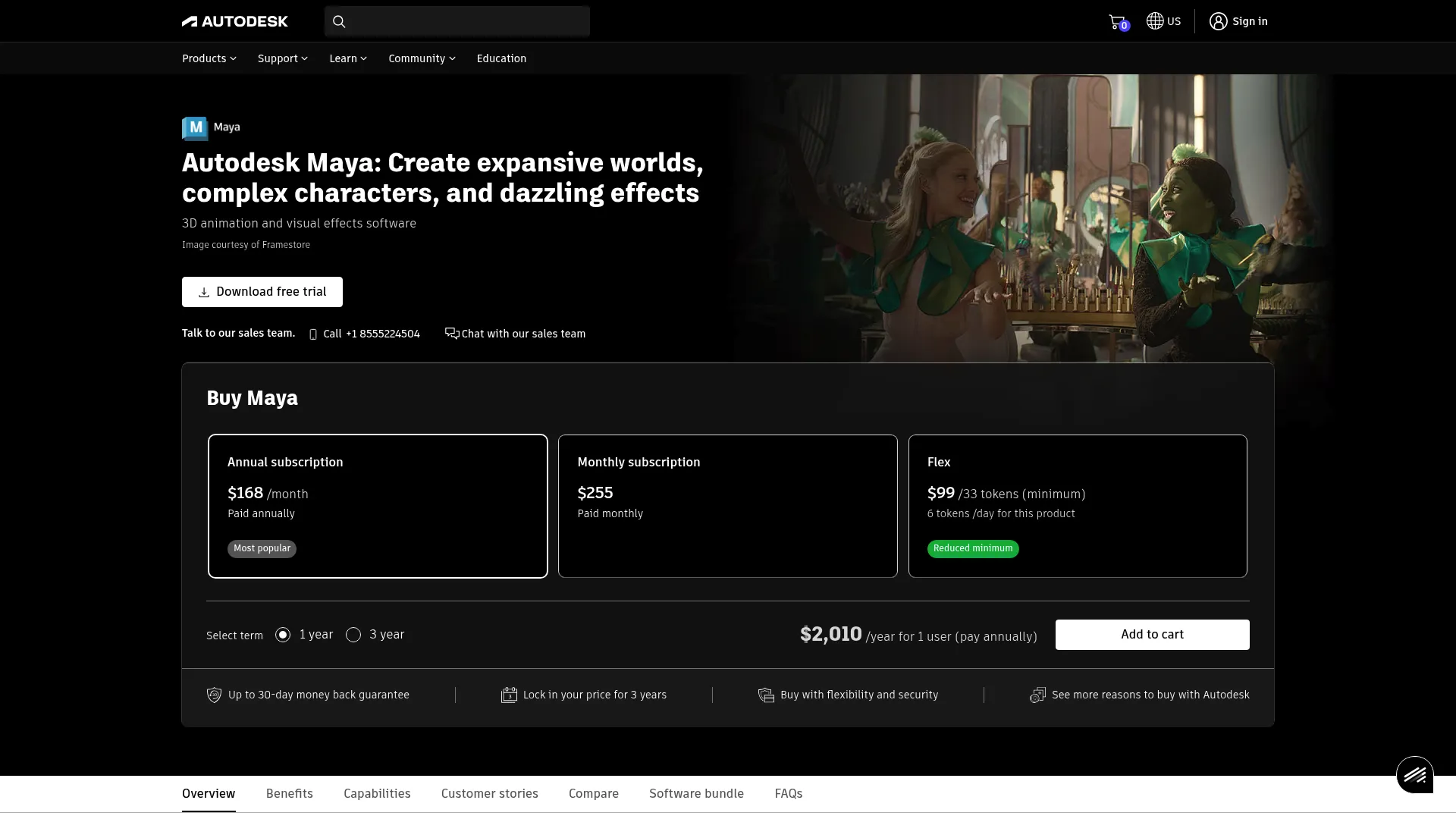Expand the Support menu
The height and width of the screenshot is (819, 1456).
283,58
